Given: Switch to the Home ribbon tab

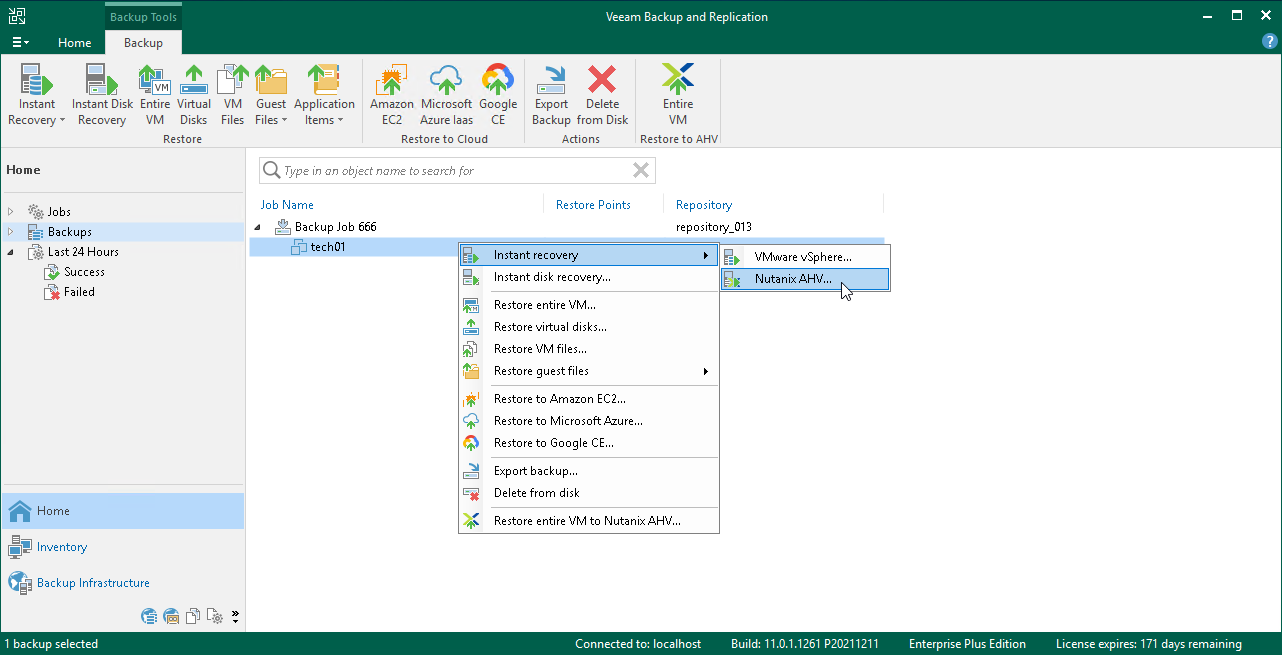Looking at the screenshot, I should pyautogui.click(x=74, y=43).
